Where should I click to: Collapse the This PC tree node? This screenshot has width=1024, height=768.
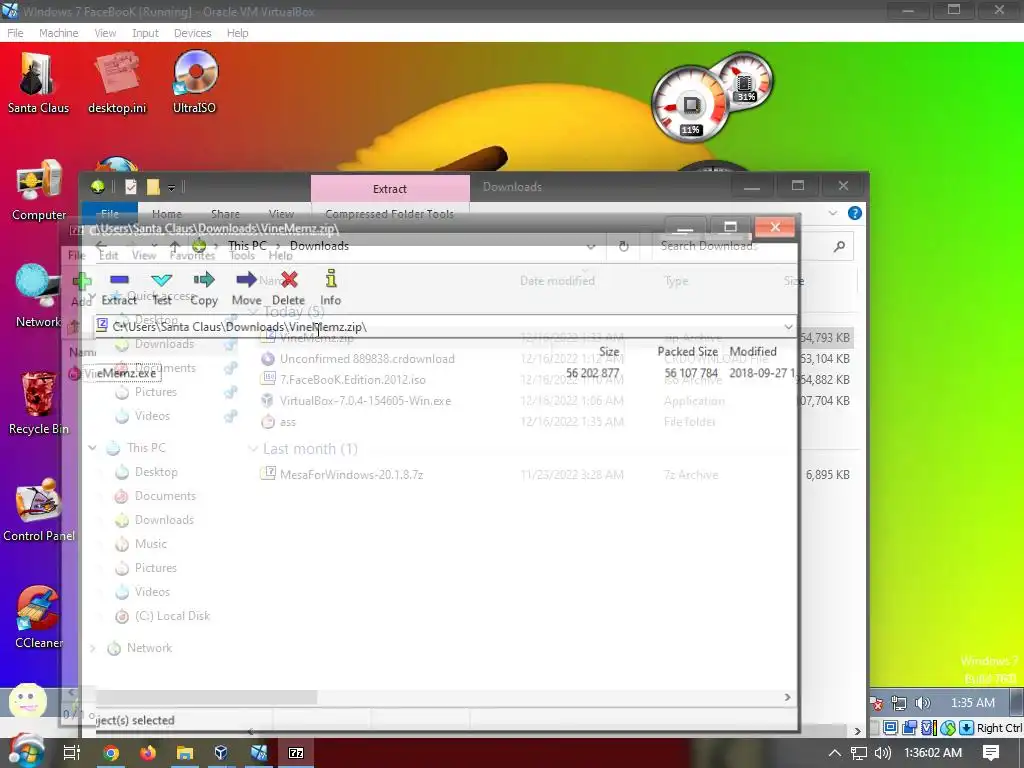click(x=92, y=448)
